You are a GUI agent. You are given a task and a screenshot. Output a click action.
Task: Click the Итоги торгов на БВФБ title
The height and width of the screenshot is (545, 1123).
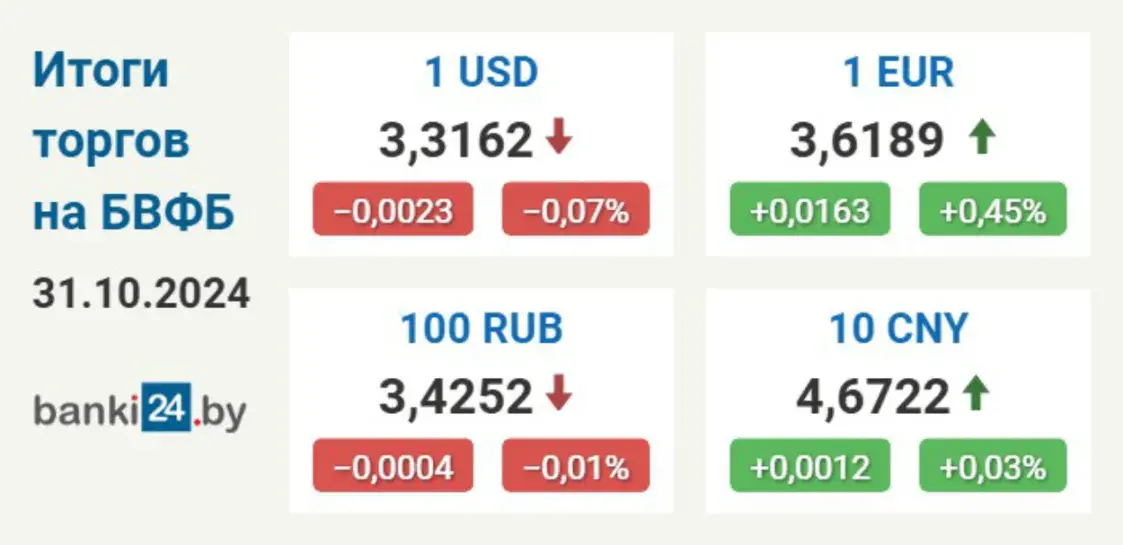(134, 142)
